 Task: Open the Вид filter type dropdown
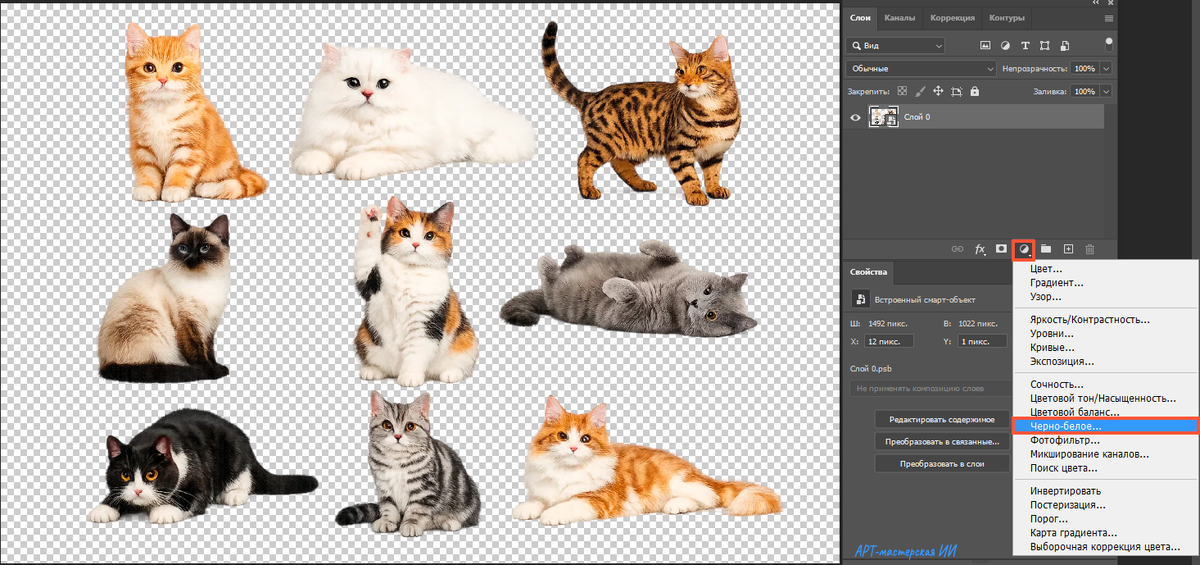[895, 46]
